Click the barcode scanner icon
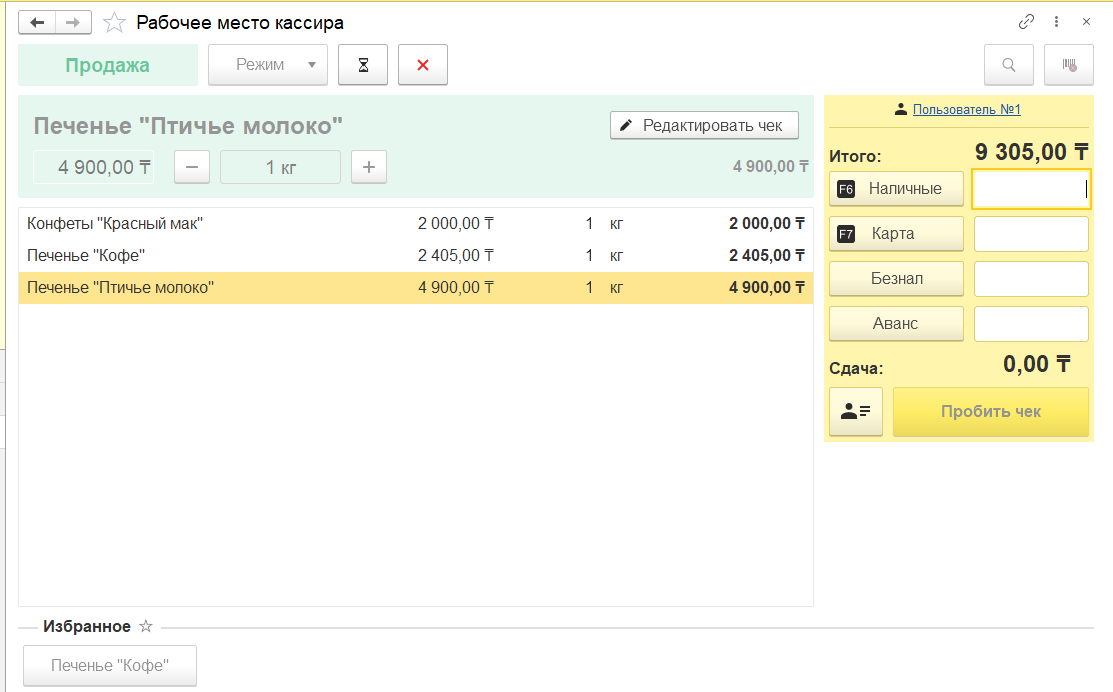 tap(1069, 65)
